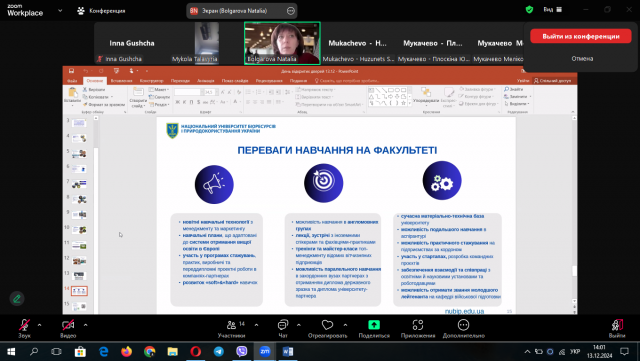Click the red Выйти из конференции button

(580, 36)
